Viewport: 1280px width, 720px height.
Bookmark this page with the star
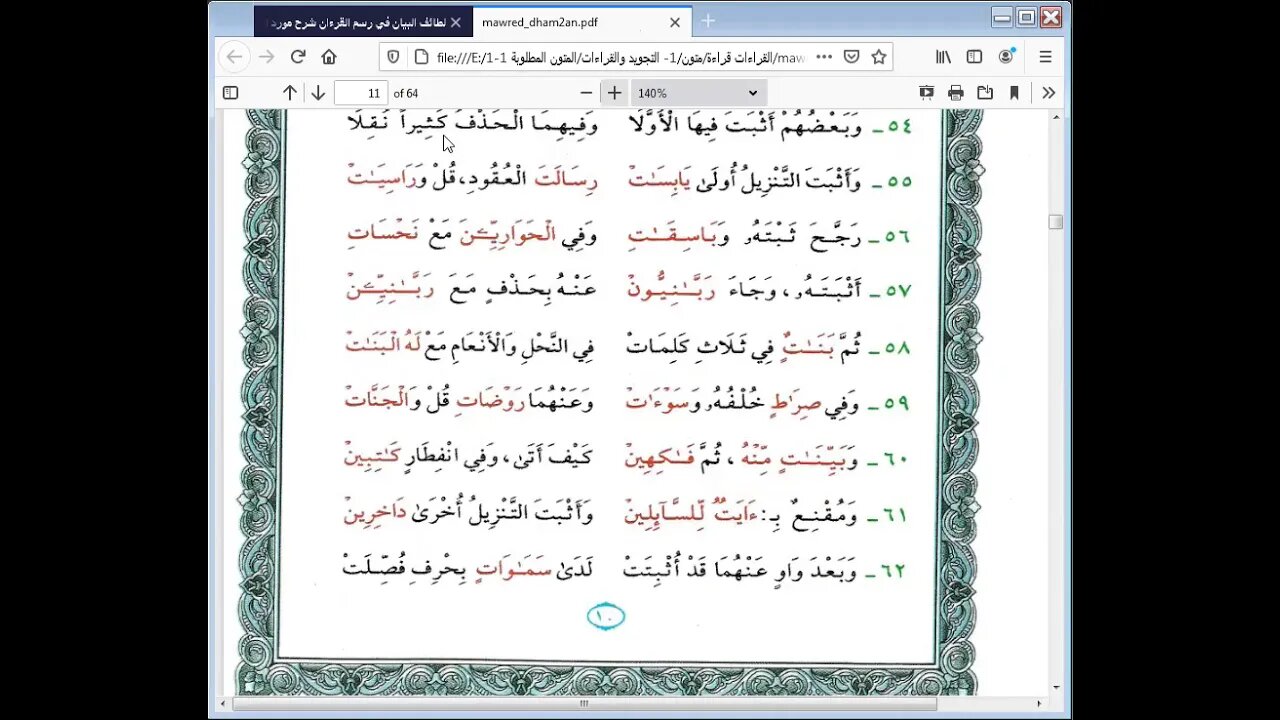point(879,57)
